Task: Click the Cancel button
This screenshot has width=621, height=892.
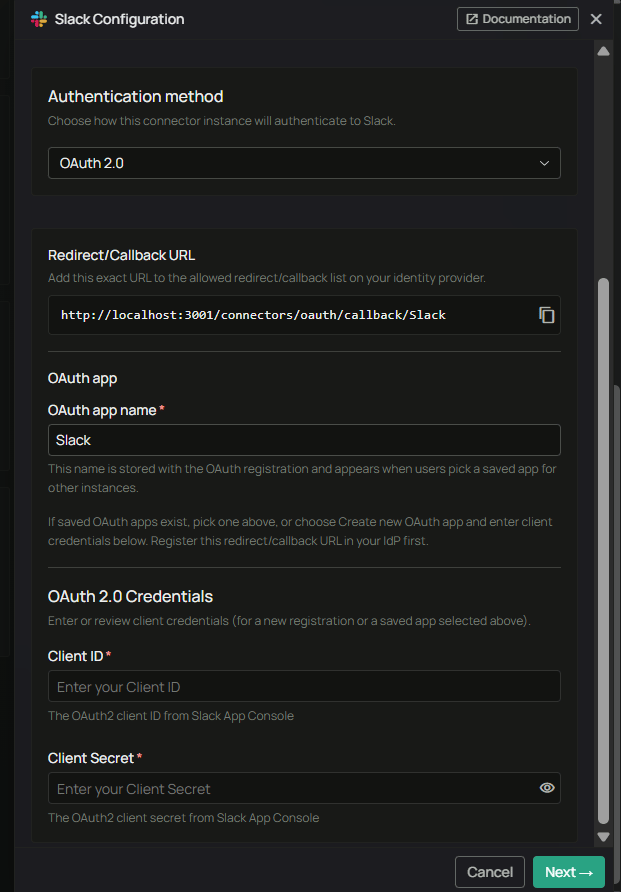Action: point(490,872)
